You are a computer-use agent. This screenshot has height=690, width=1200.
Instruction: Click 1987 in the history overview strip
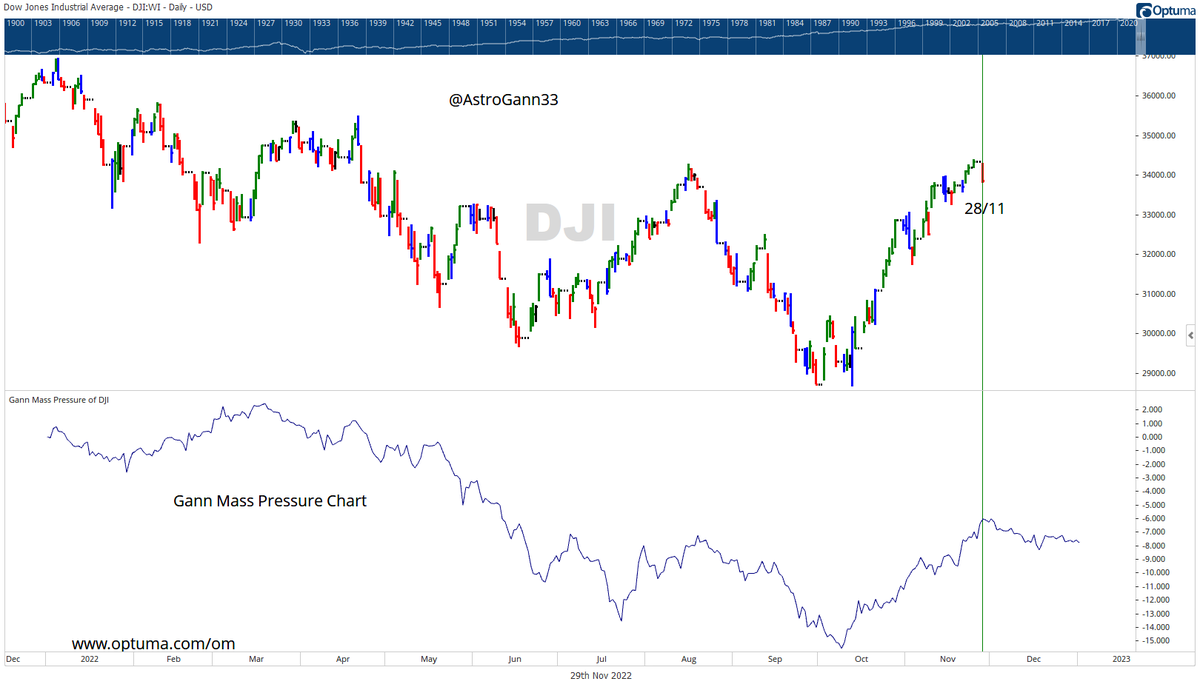(x=821, y=22)
